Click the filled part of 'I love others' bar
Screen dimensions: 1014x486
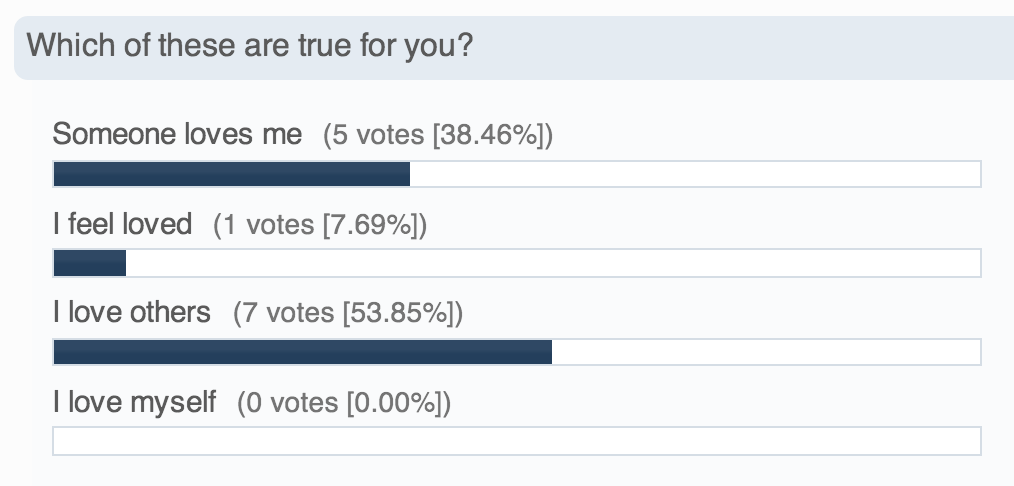pos(303,352)
